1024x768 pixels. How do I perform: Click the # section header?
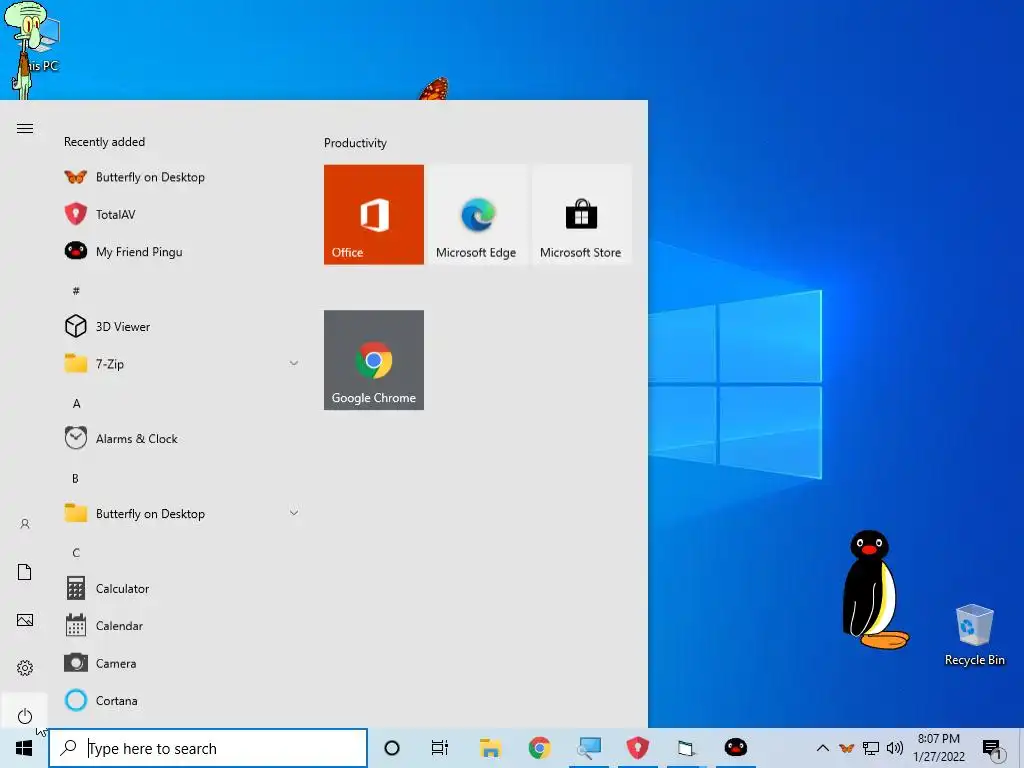pyautogui.click(x=76, y=291)
